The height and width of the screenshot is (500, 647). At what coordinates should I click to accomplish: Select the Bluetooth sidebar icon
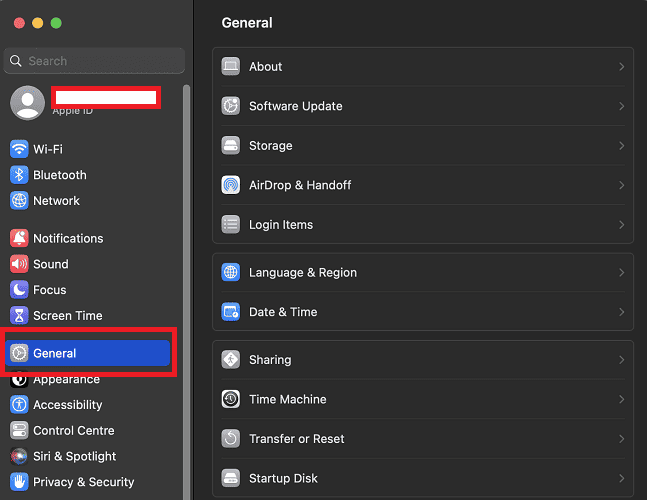click(x=19, y=175)
